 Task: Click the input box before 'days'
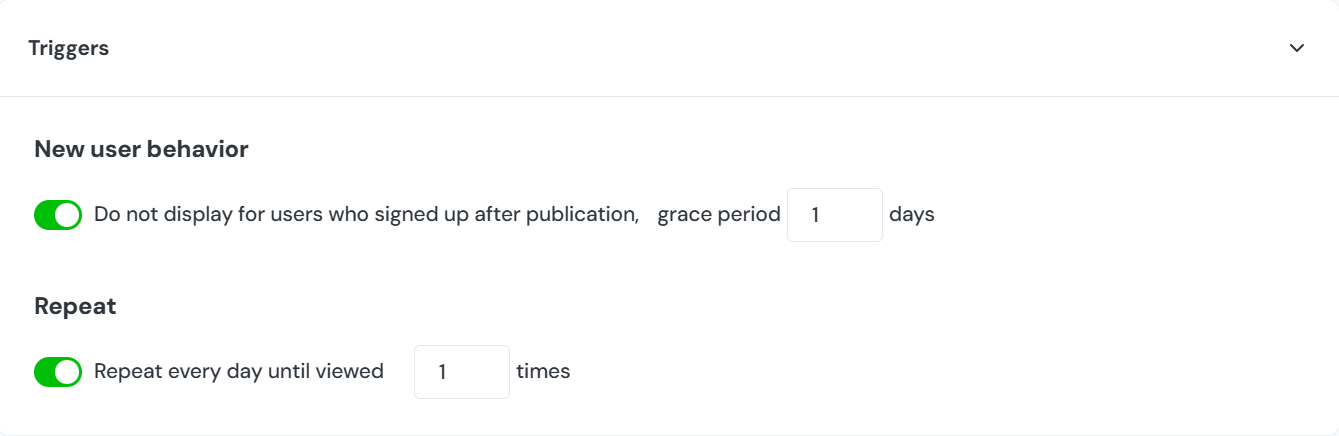click(834, 215)
